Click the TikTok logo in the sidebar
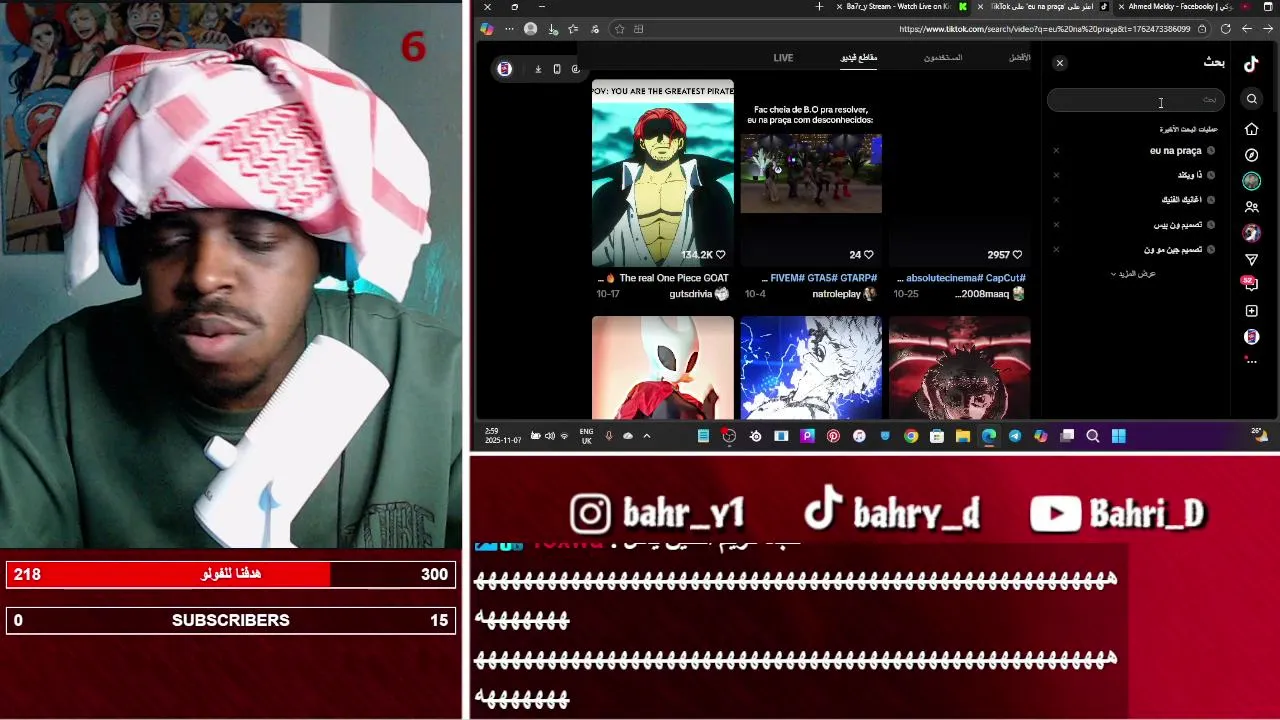Image resolution: width=1280 pixels, height=720 pixels. 1251,63
